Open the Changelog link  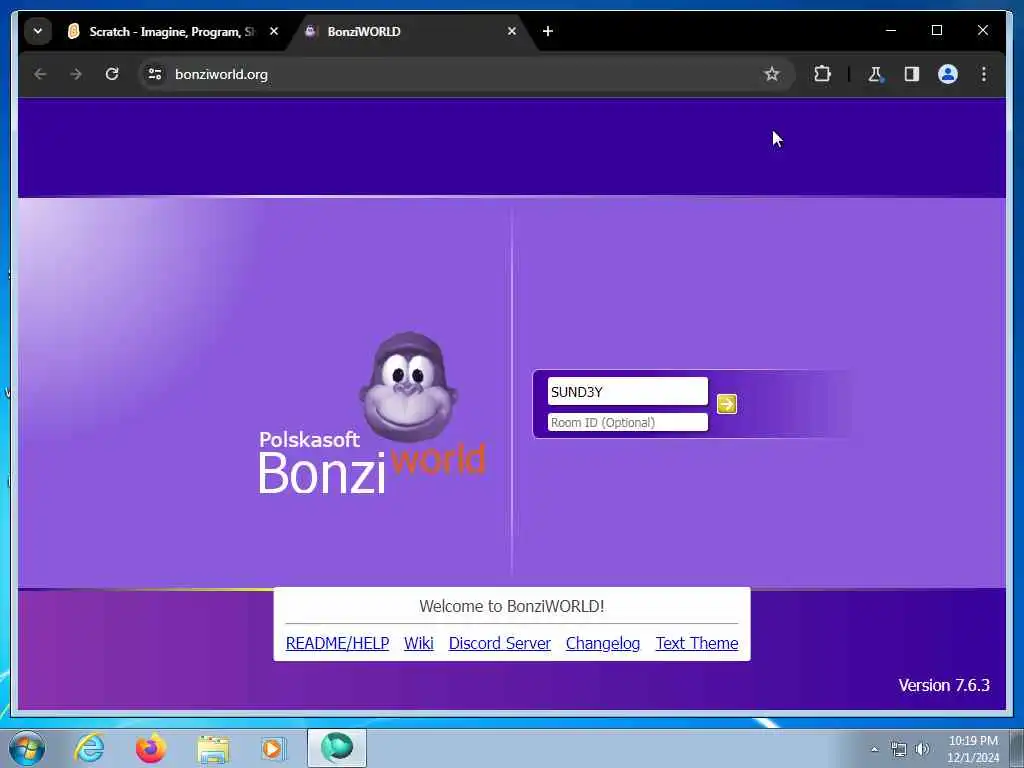point(603,643)
